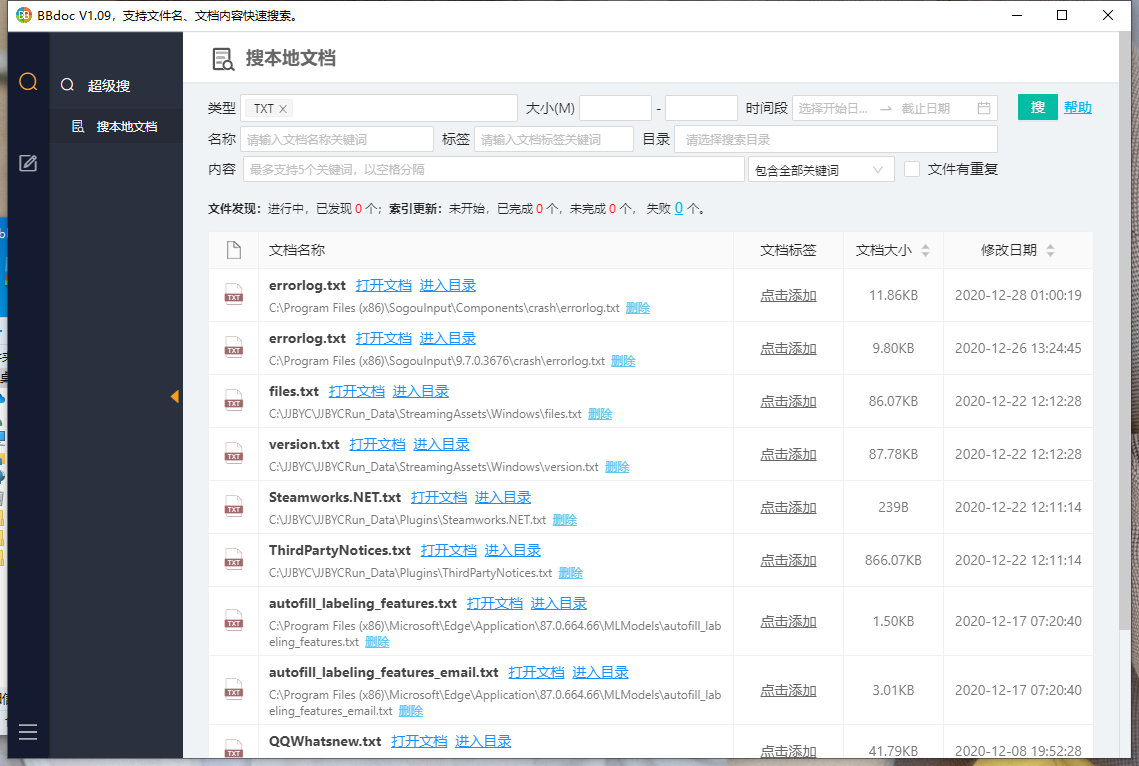This screenshot has width=1139, height=766.
Task: Enable the 文件有重复 checkbox
Action: [x=912, y=169]
